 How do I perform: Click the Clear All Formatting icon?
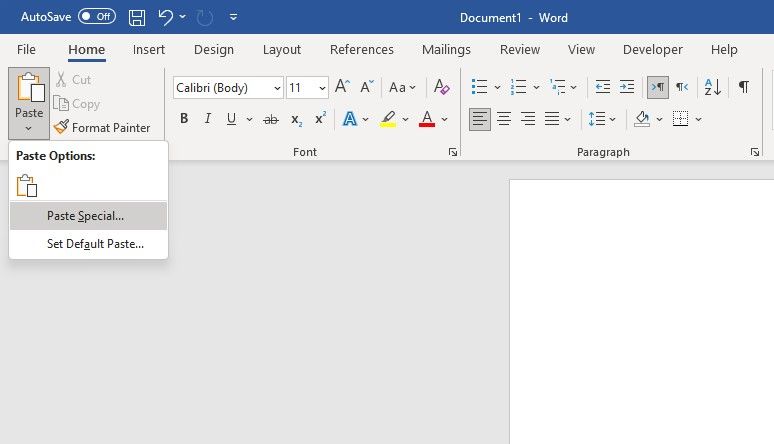click(442, 88)
